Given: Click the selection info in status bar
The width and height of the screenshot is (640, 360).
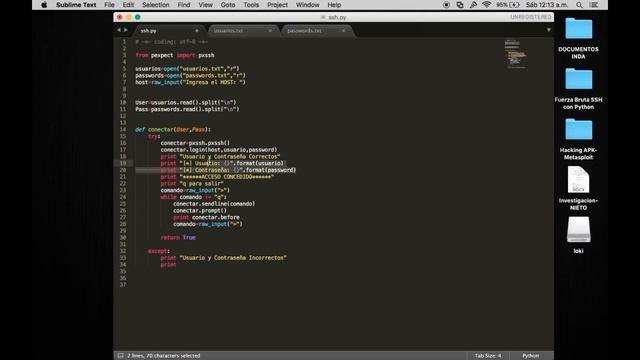Looking at the screenshot, I should tap(164, 356).
